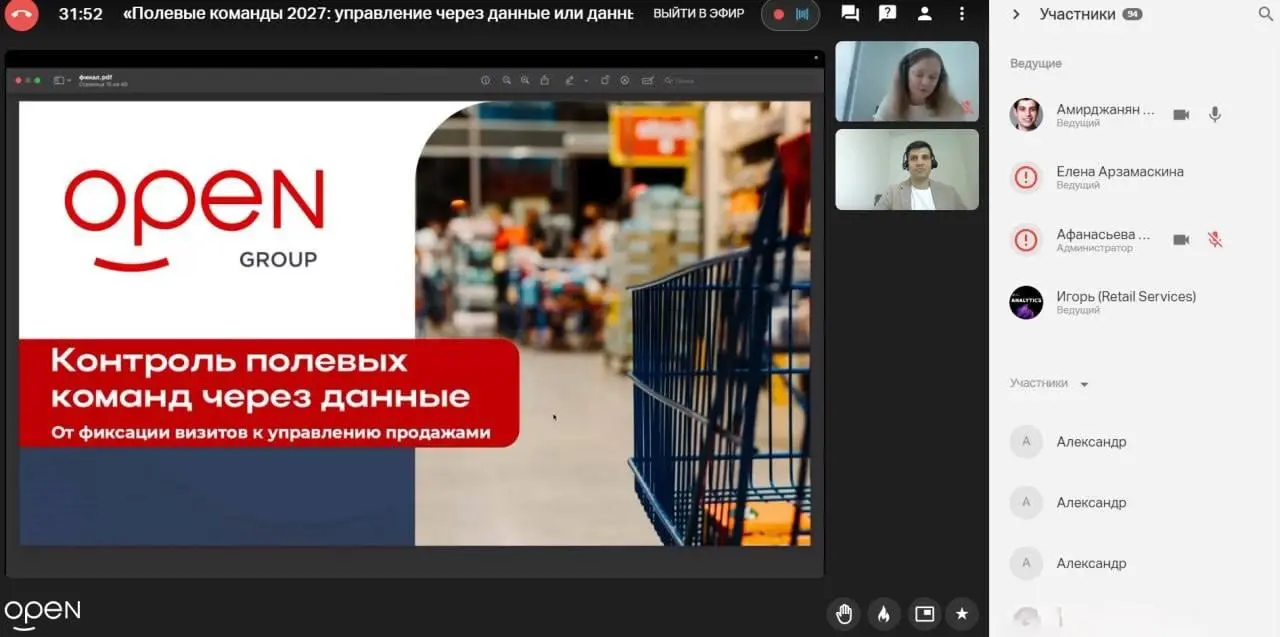The image size is (1280, 637).
Task: Click the Участники panel title
Action: point(1077,14)
